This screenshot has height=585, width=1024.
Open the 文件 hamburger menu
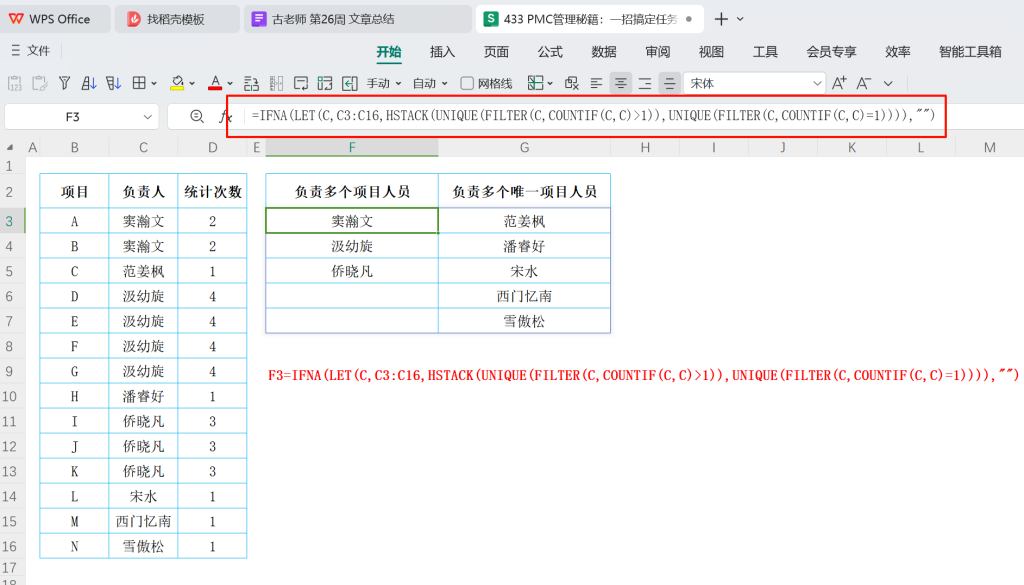point(31,51)
